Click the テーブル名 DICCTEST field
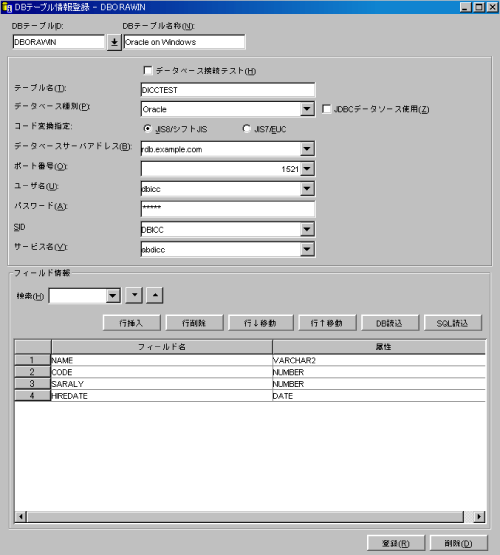500x555 pixels. [x=228, y=90]
